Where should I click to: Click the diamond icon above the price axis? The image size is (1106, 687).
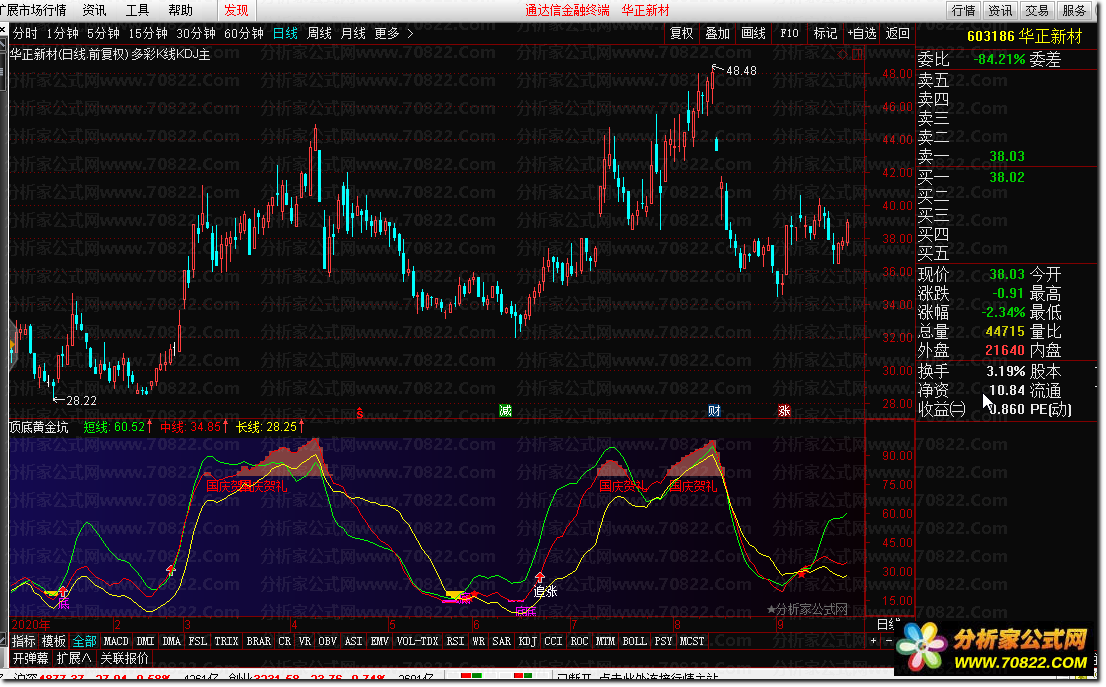[x=843, y=54]
